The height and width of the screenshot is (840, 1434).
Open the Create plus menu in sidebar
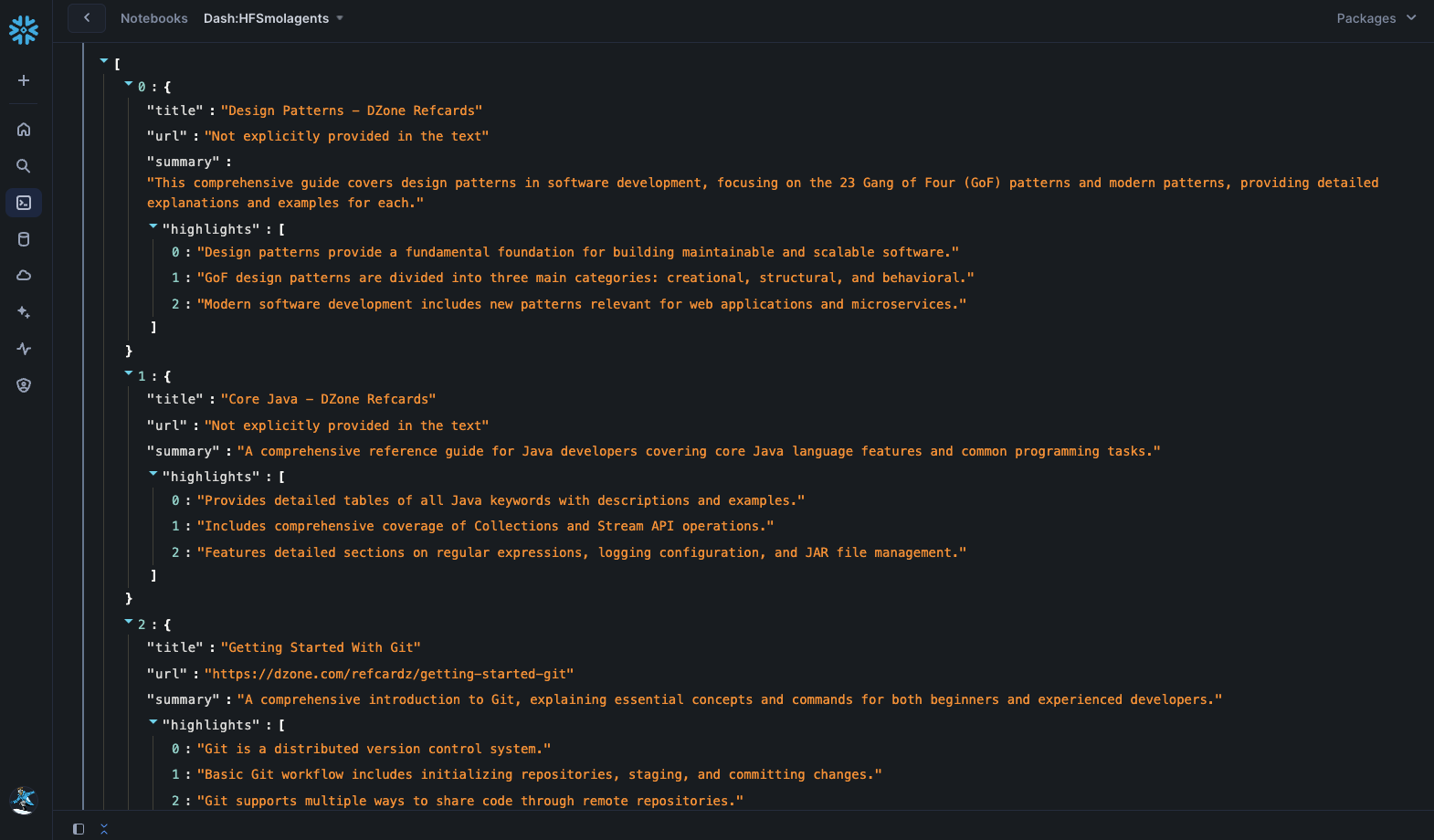(24, 80)
